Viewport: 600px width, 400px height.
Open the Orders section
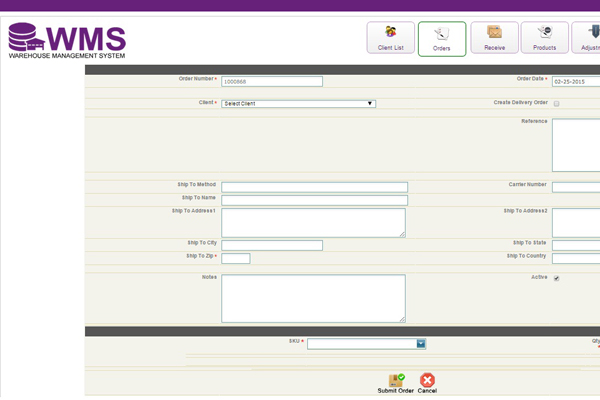[442, 39]
